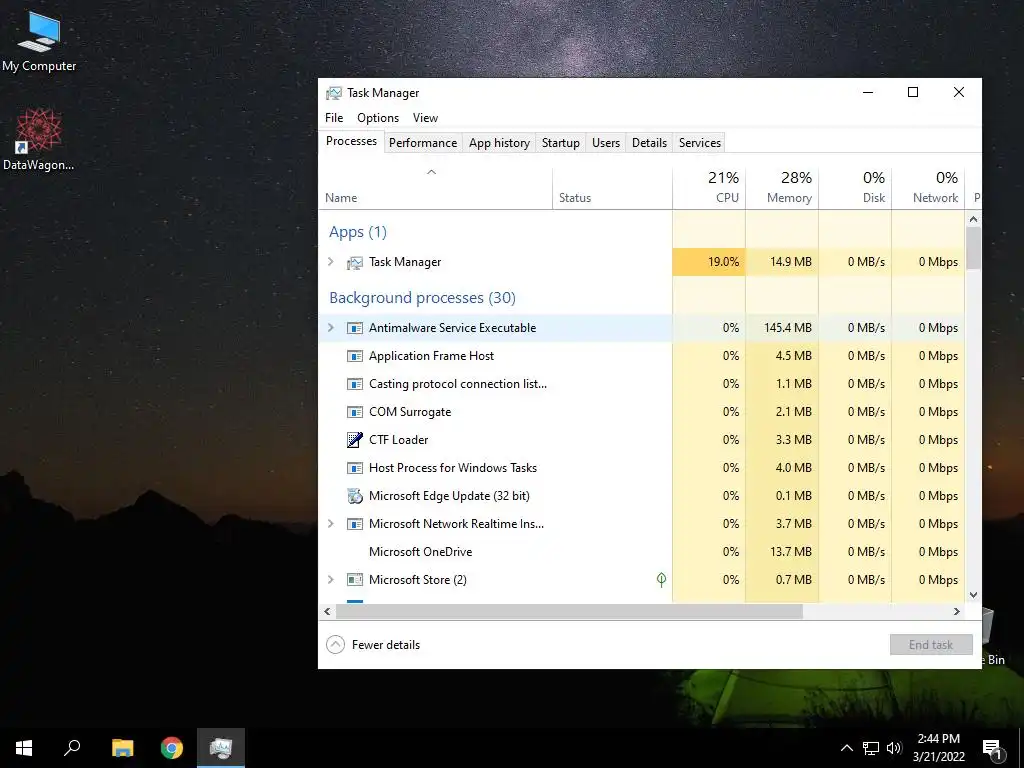Switch to the Startup tab
This screenshot has width=1024, height=768.
click(560, 142)
